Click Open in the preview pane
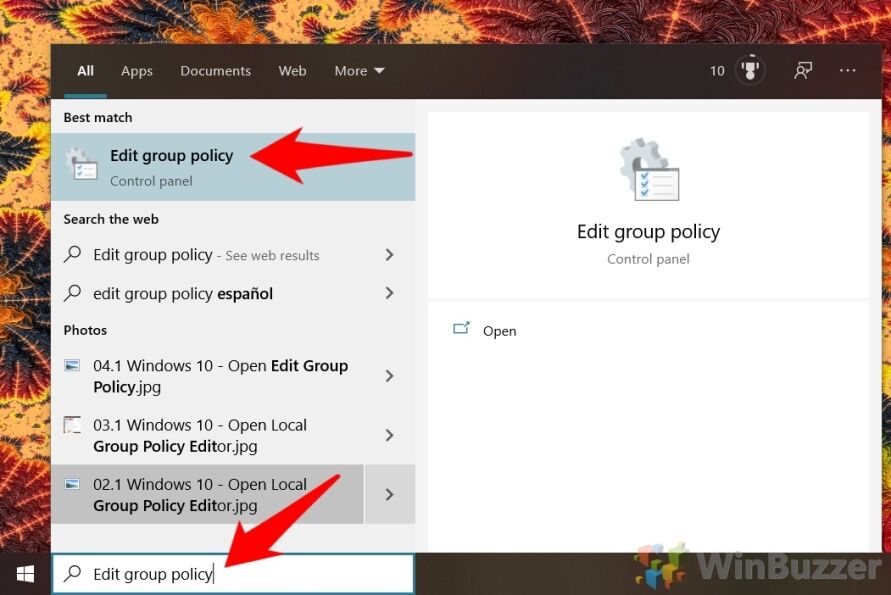 499,331
